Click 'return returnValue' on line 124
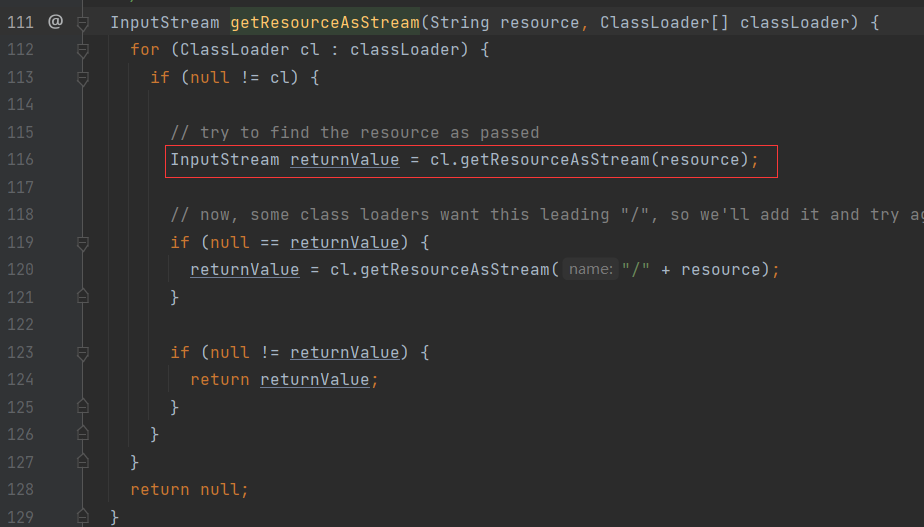The width and height of the screenshot is (924, 527). 284,380
